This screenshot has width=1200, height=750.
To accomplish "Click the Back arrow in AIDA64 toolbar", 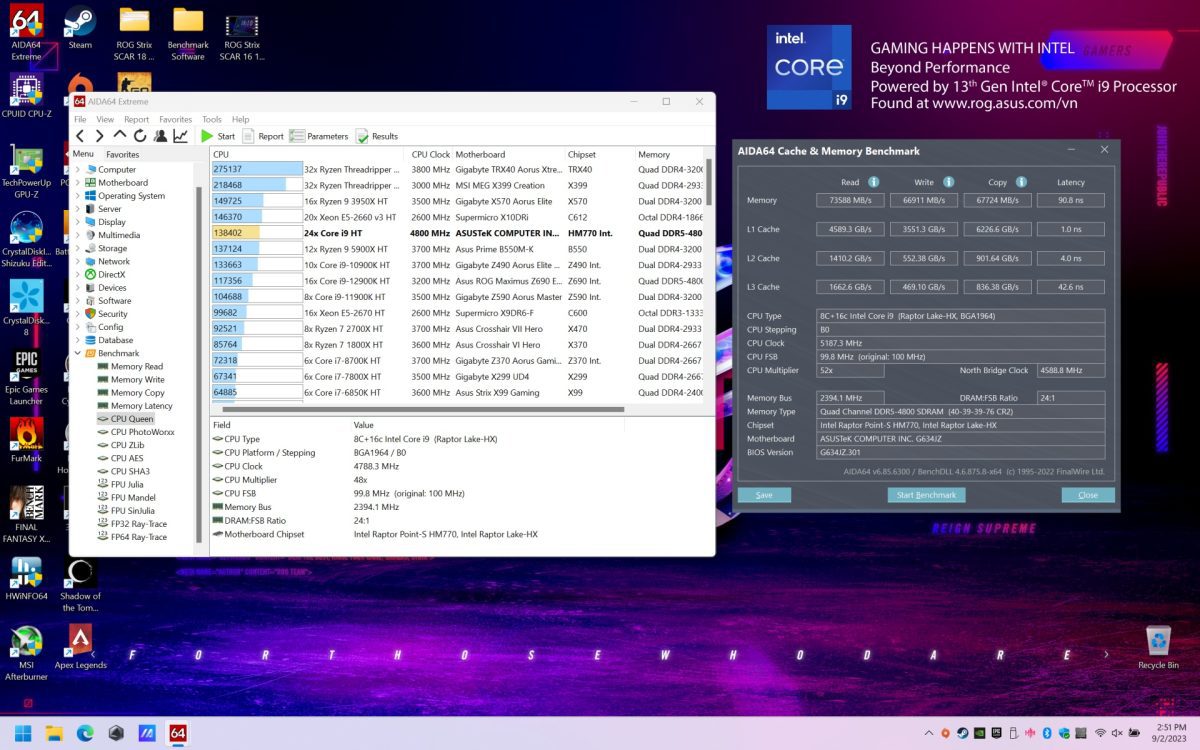I will [x=81, y=136].
